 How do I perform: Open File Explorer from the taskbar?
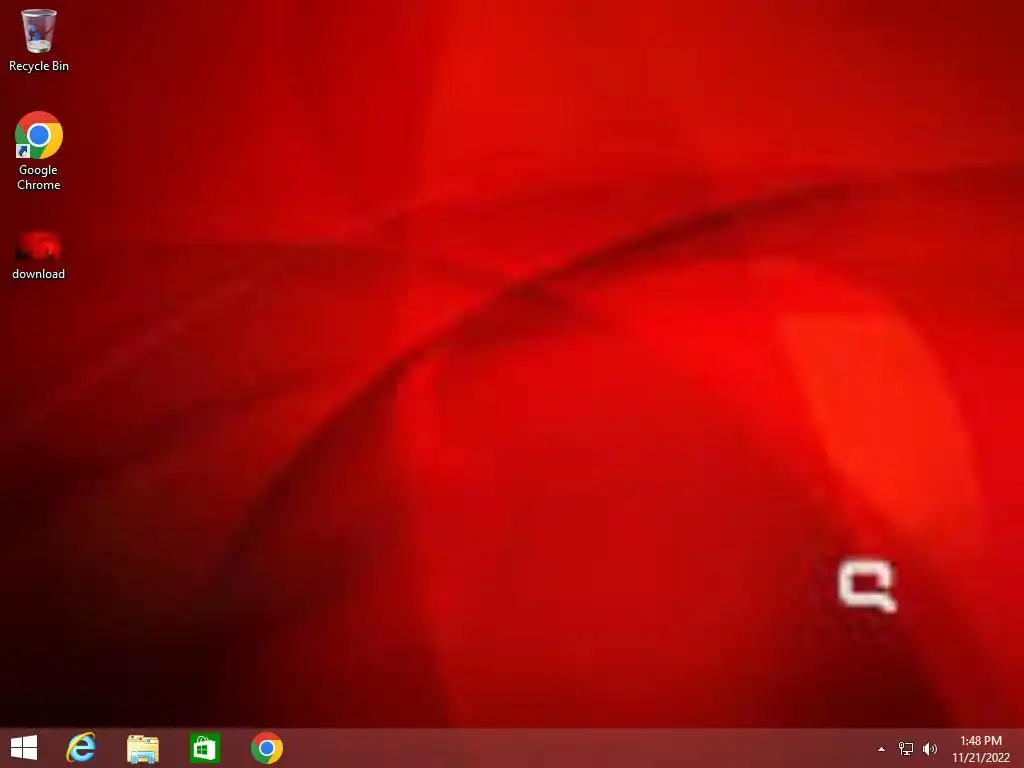[x=142, y=748]
